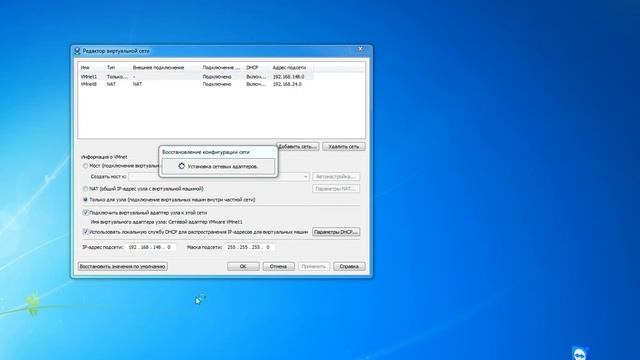Click Восстановить значения по умолчанию button
Viewport: 640px width, 360px height.
coord(122,266)
